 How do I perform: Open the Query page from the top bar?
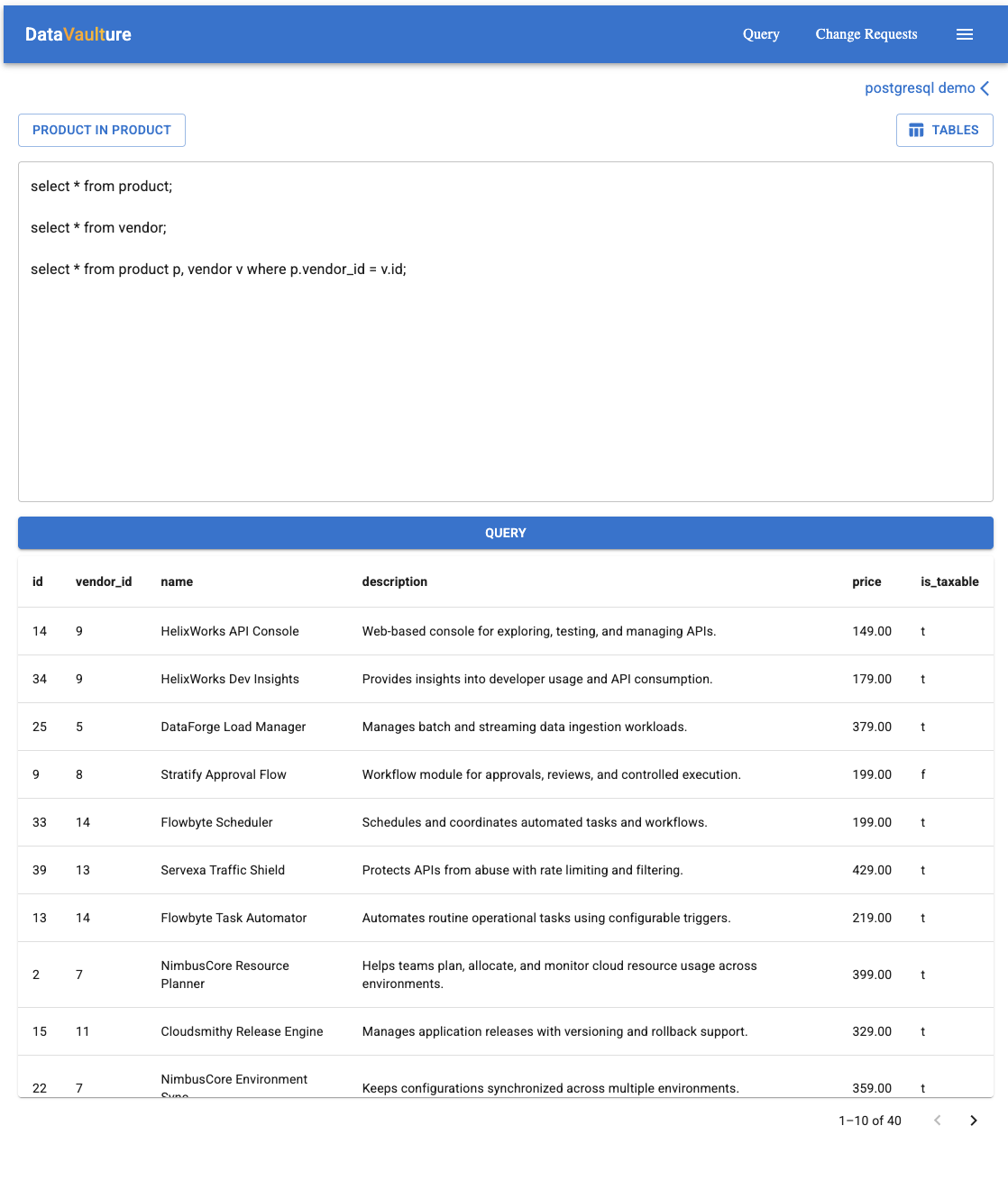click(761, 34)
